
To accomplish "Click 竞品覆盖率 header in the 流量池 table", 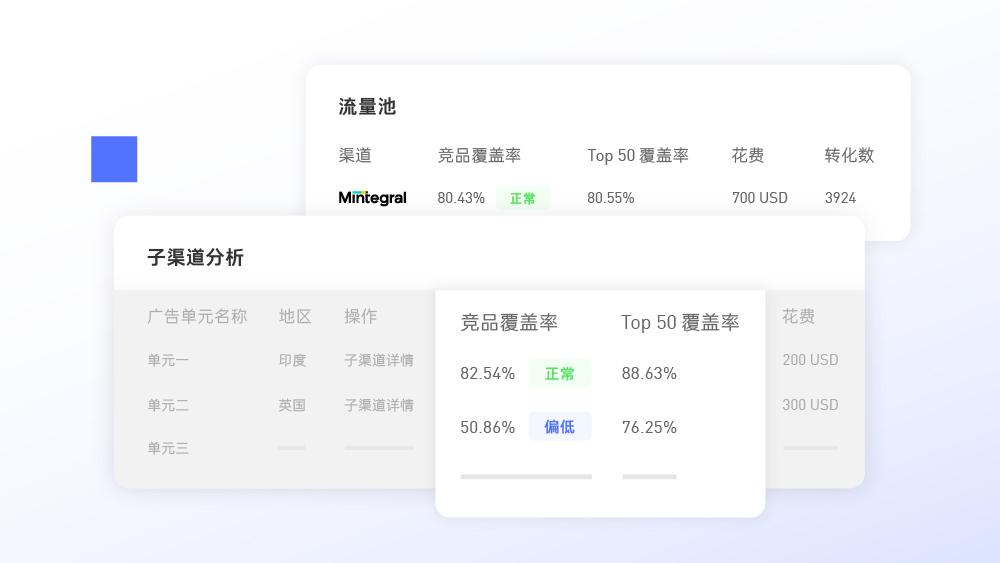I will coord(479,155).
